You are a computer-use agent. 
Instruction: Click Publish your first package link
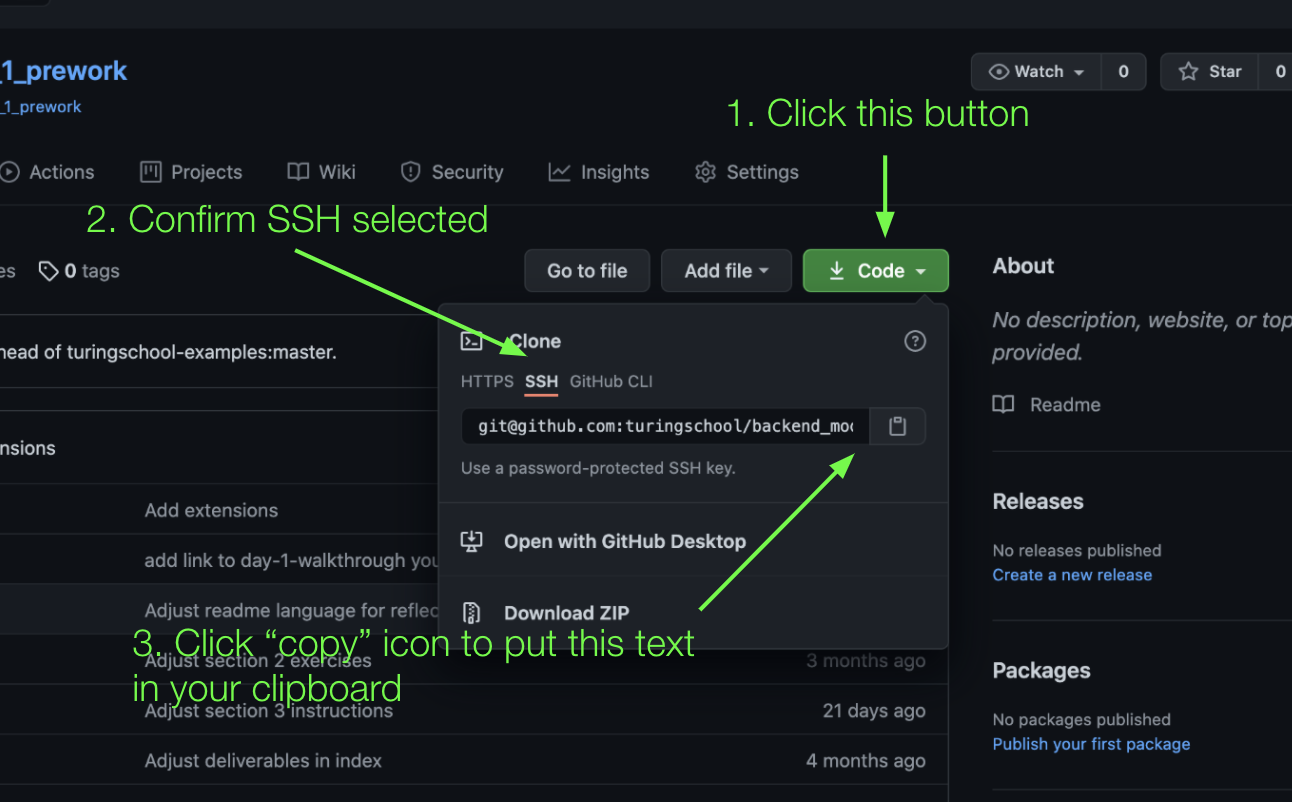1091,744
